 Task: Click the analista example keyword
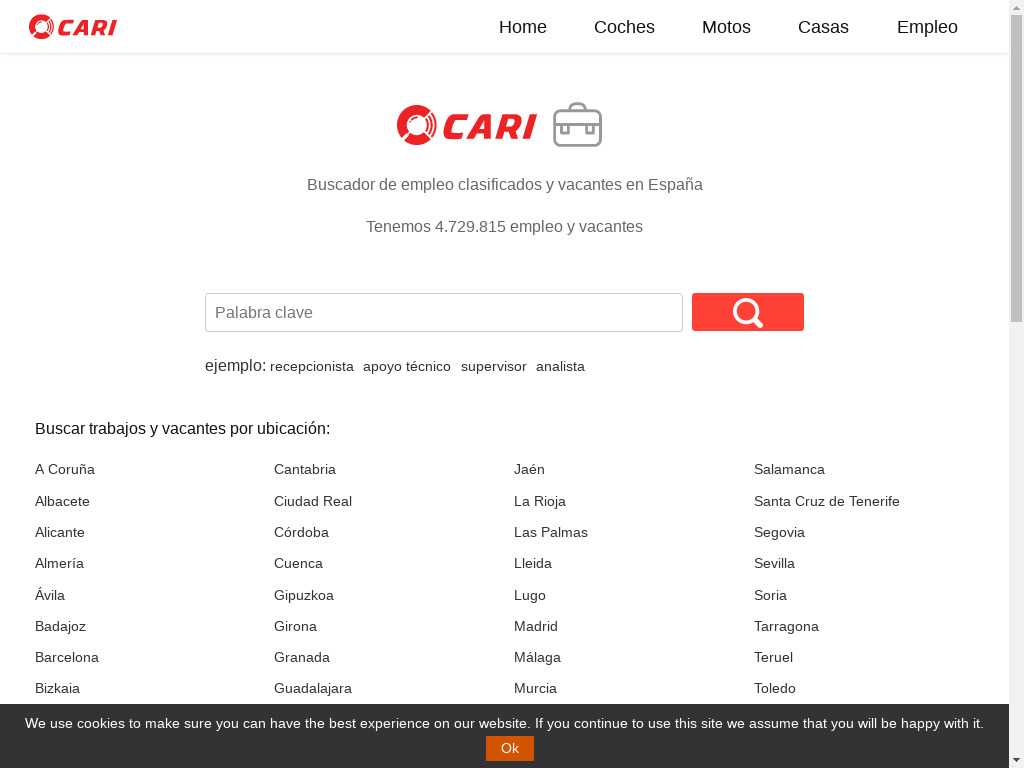[560, 367]
